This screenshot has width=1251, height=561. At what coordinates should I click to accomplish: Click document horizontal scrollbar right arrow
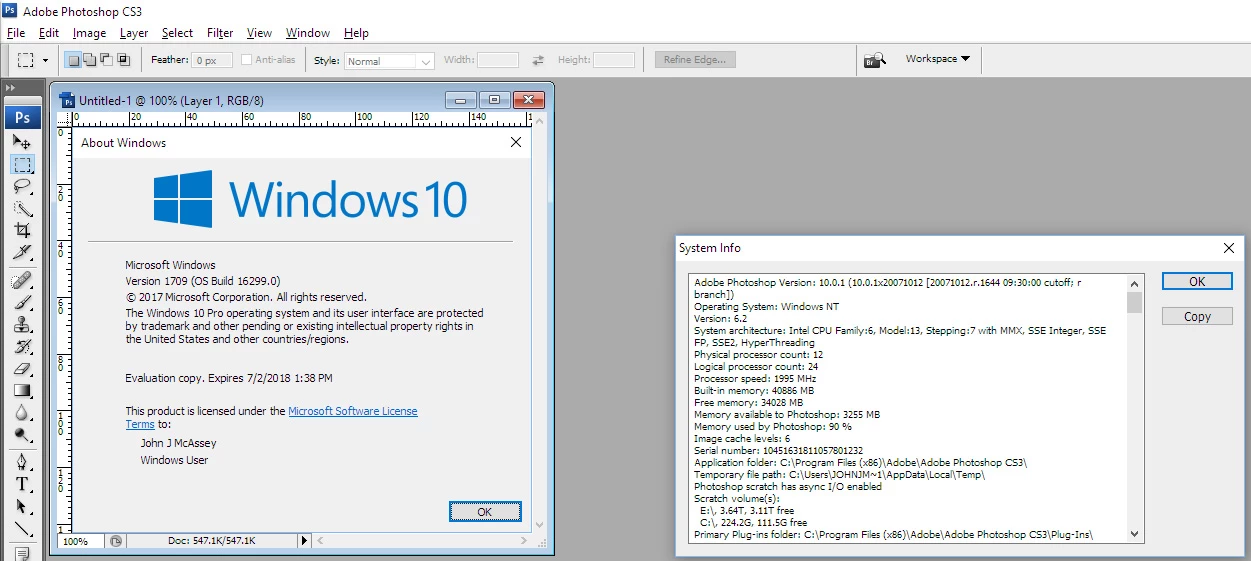tap(525, 541)
